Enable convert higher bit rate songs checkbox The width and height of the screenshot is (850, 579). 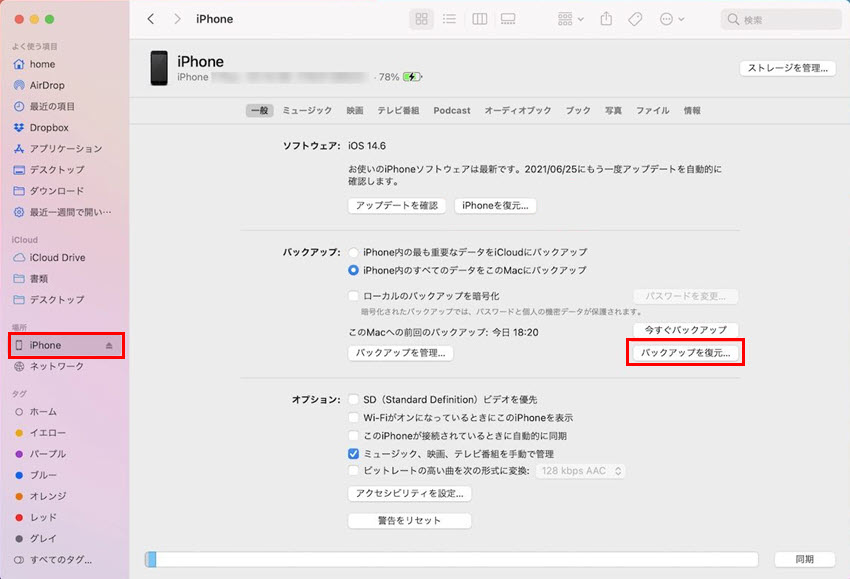(353, 471)
